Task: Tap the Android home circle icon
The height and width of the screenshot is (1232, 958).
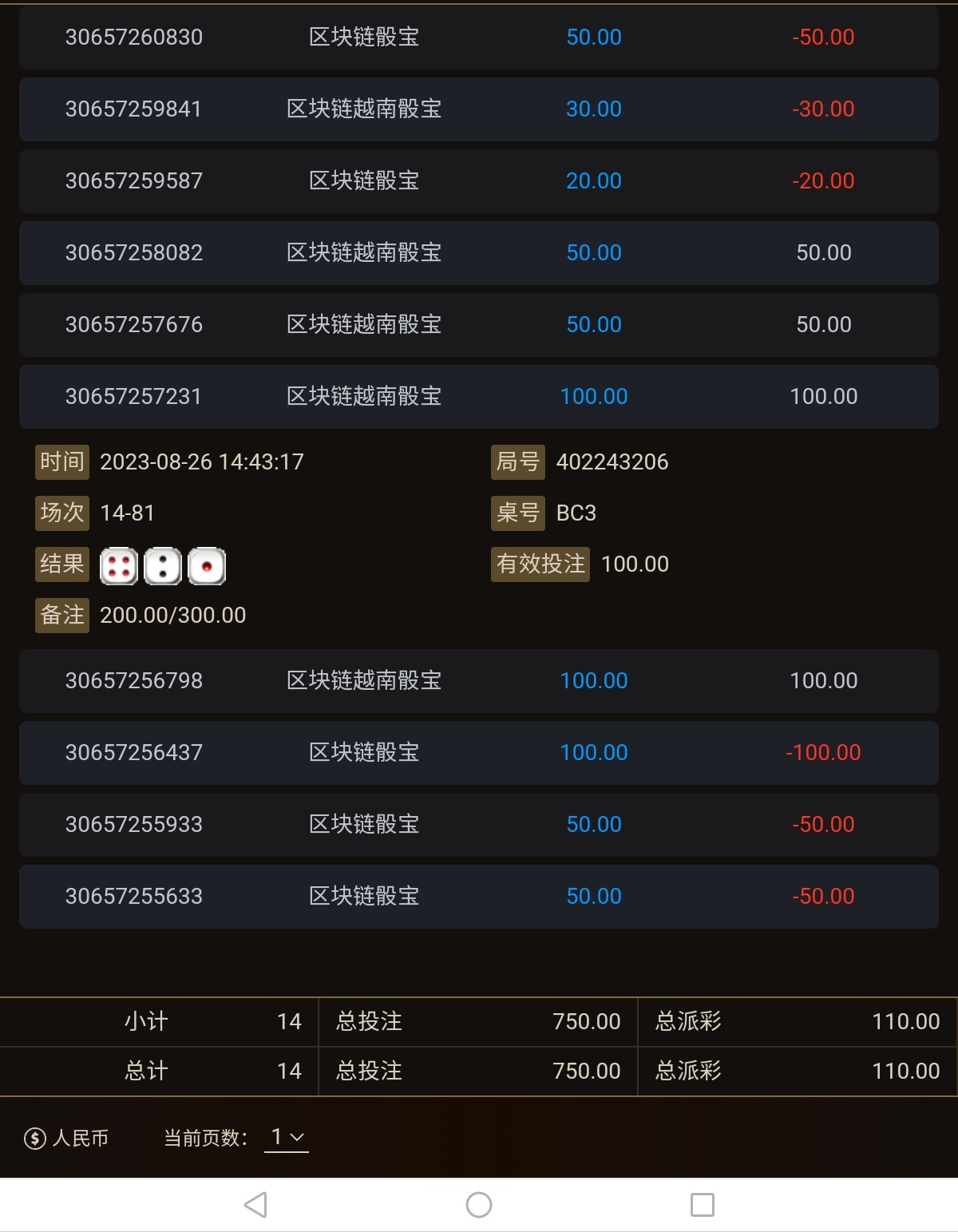Action: [479, 1204]
